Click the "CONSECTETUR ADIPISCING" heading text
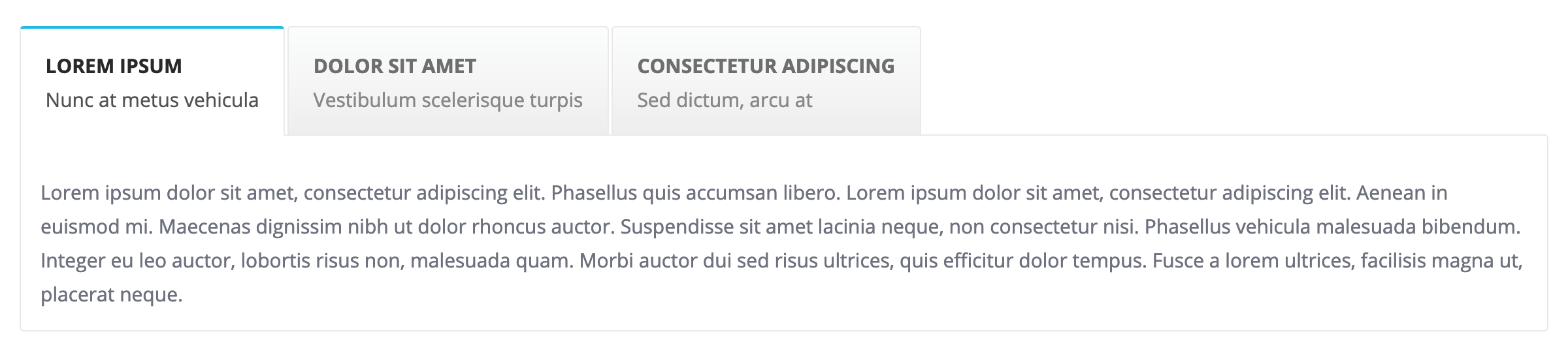1568x353 pixels. pyautogui.click(x=766, y=66)
